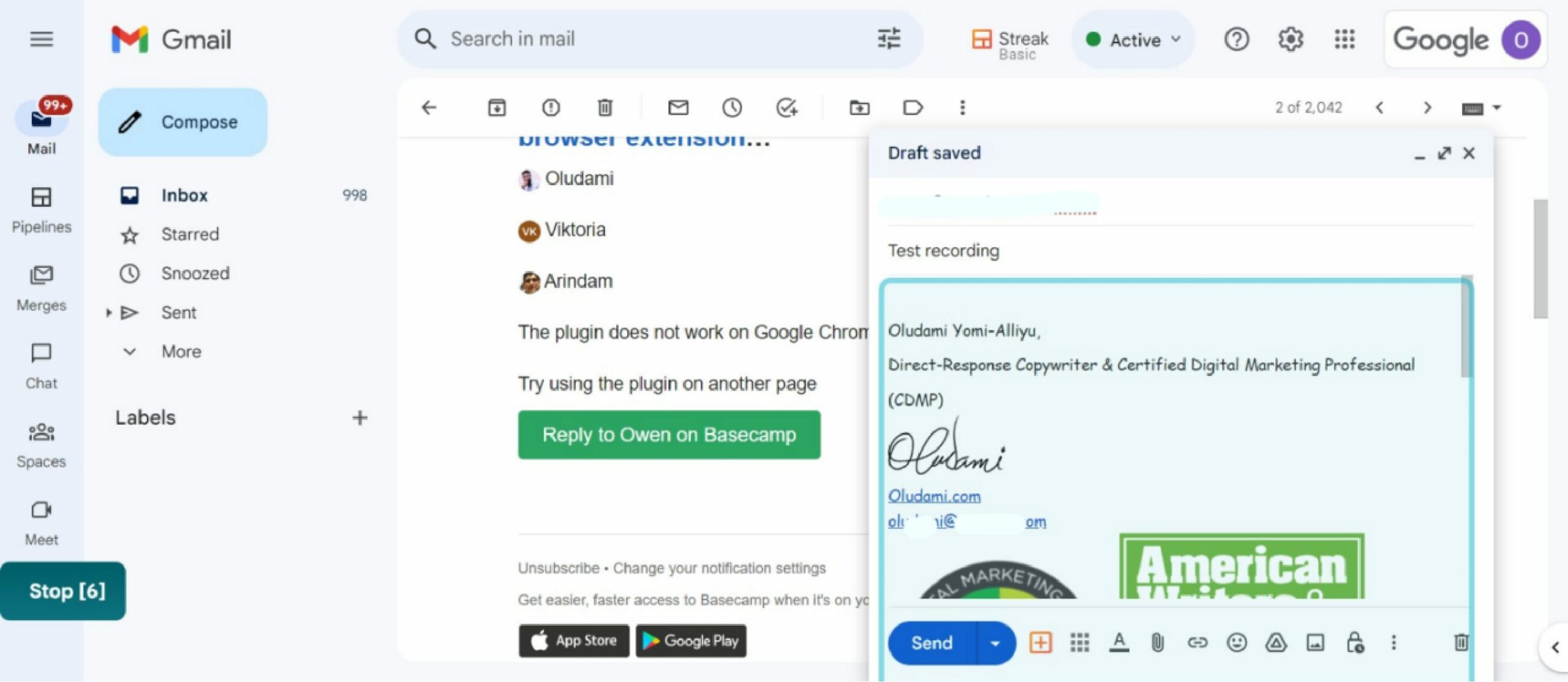This screenshot has height=682, width=1568.
Task: Expand the More labels section
Action: (x=180, y=351)
